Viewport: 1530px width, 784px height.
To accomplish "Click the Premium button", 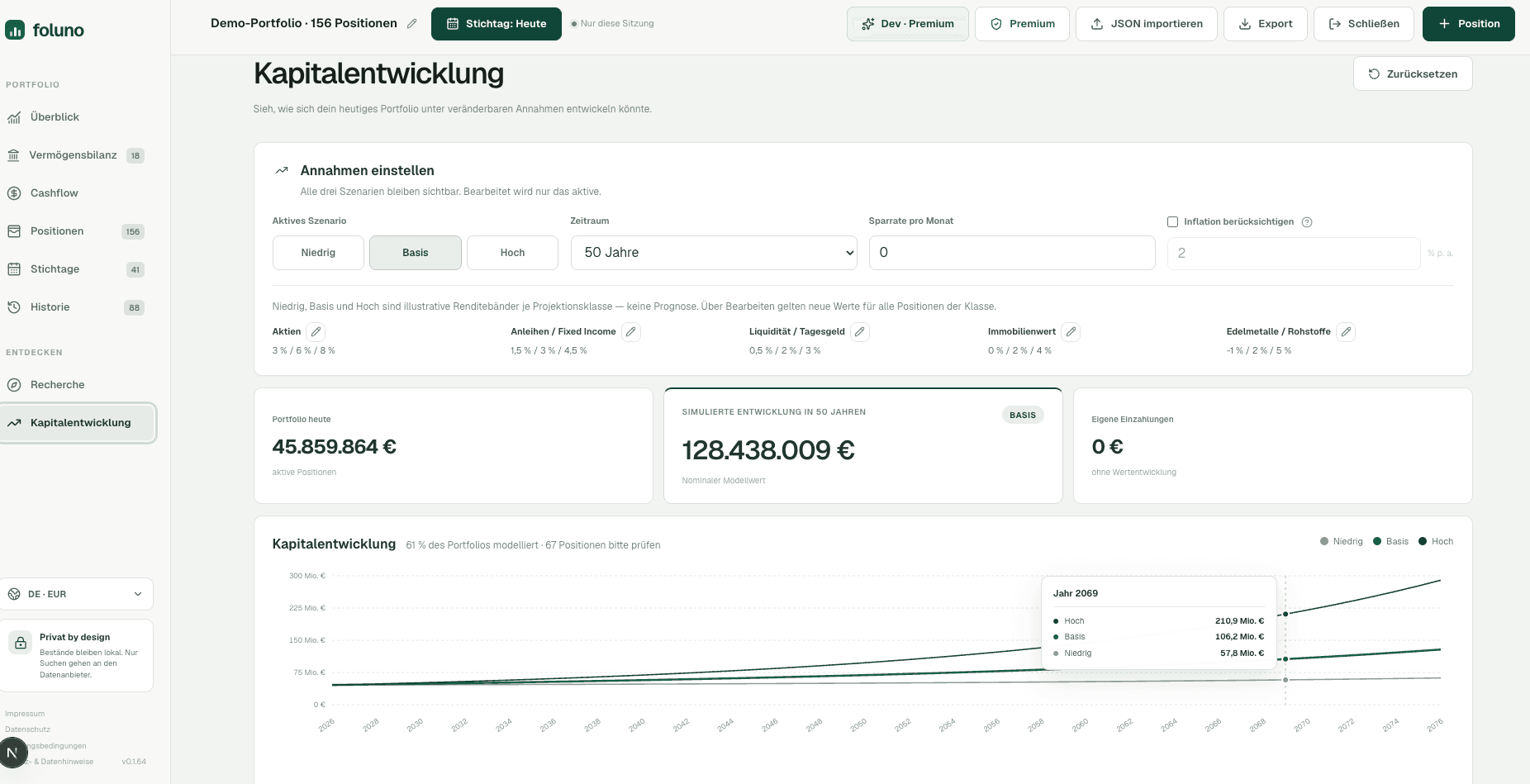I will click(x=1022, y=24).
